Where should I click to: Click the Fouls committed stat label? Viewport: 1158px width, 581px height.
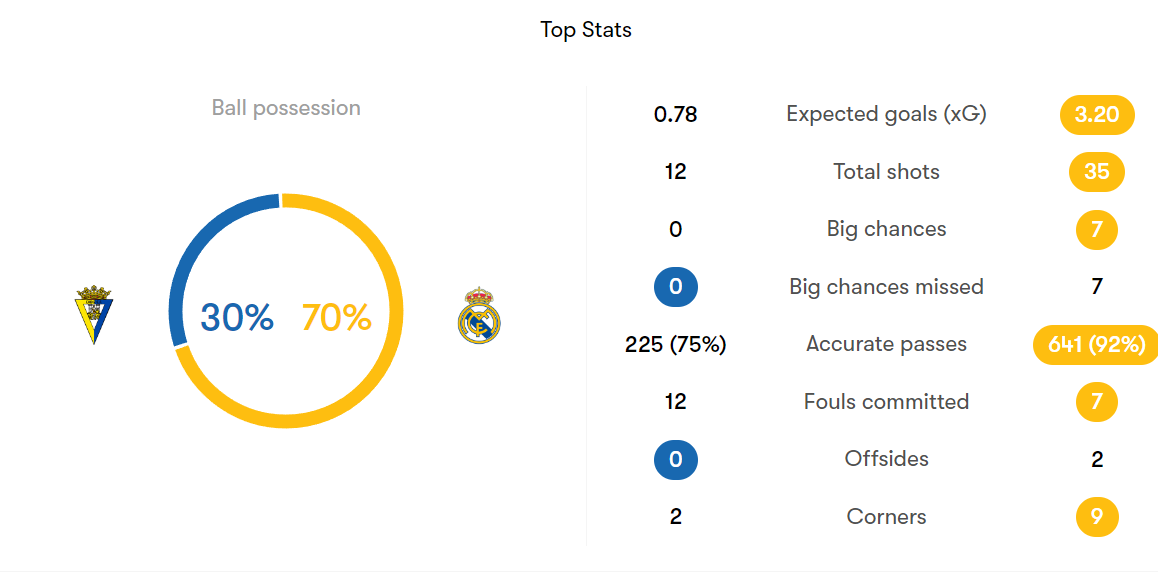[886, 402]
